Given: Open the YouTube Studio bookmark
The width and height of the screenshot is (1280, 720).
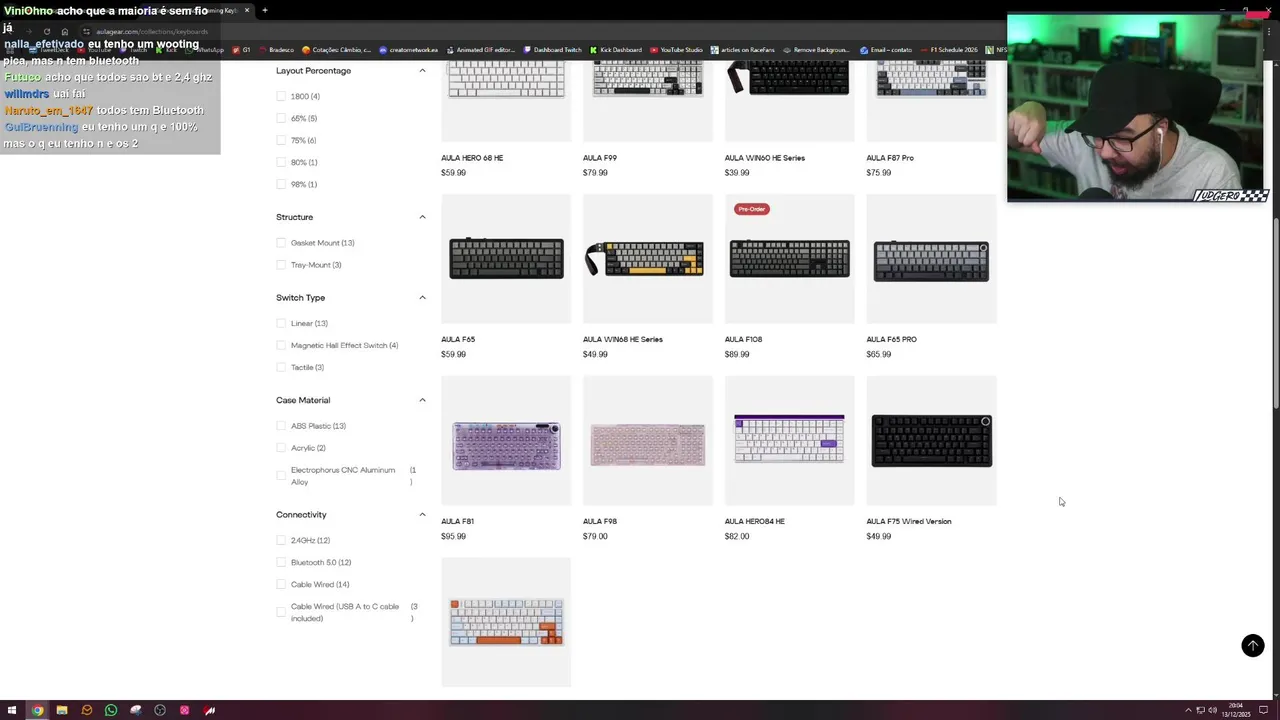Looking at the screenshot, I should click(677, 49).
